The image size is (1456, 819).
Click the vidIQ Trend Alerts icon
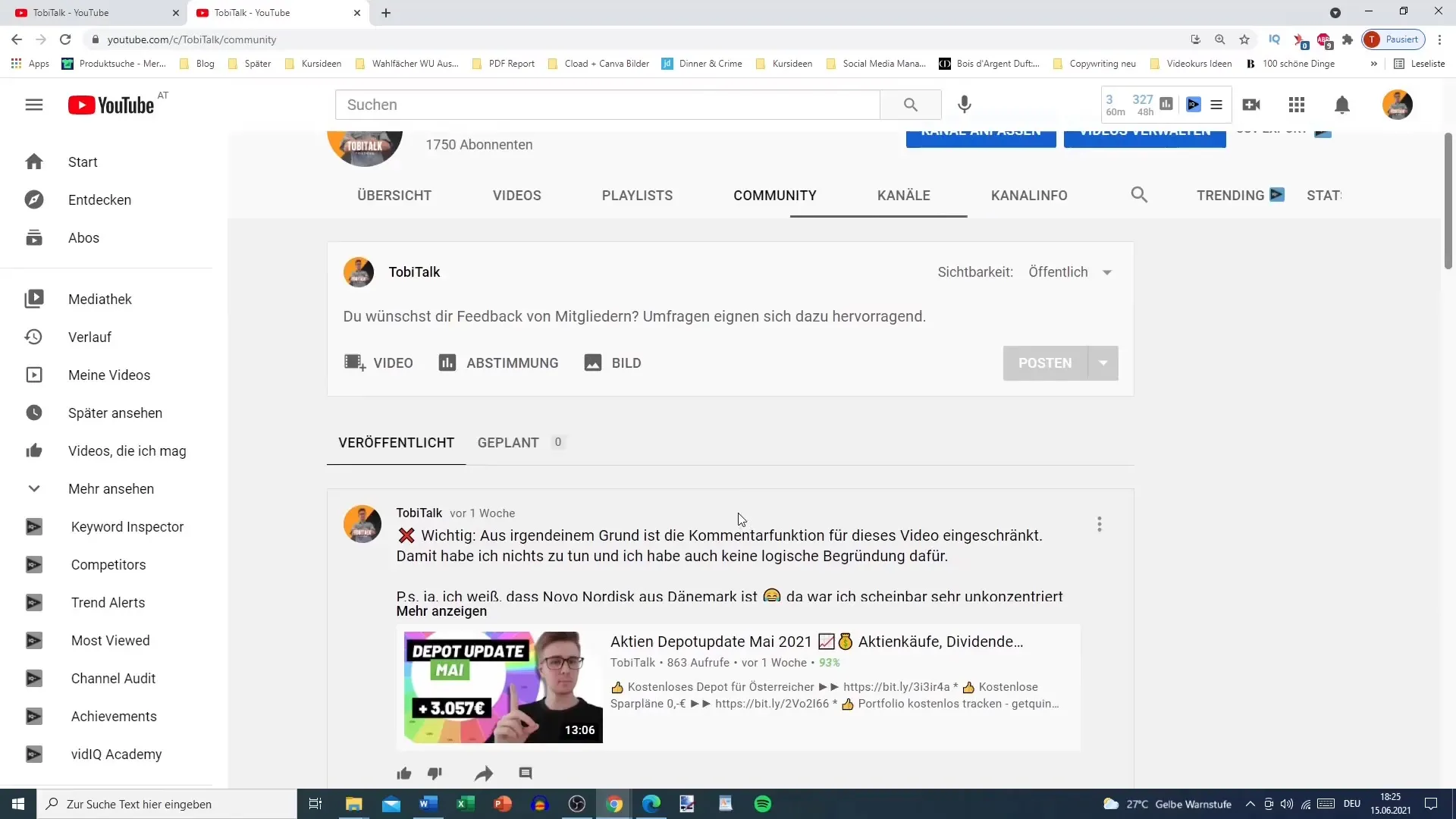[x=34, y=602]
